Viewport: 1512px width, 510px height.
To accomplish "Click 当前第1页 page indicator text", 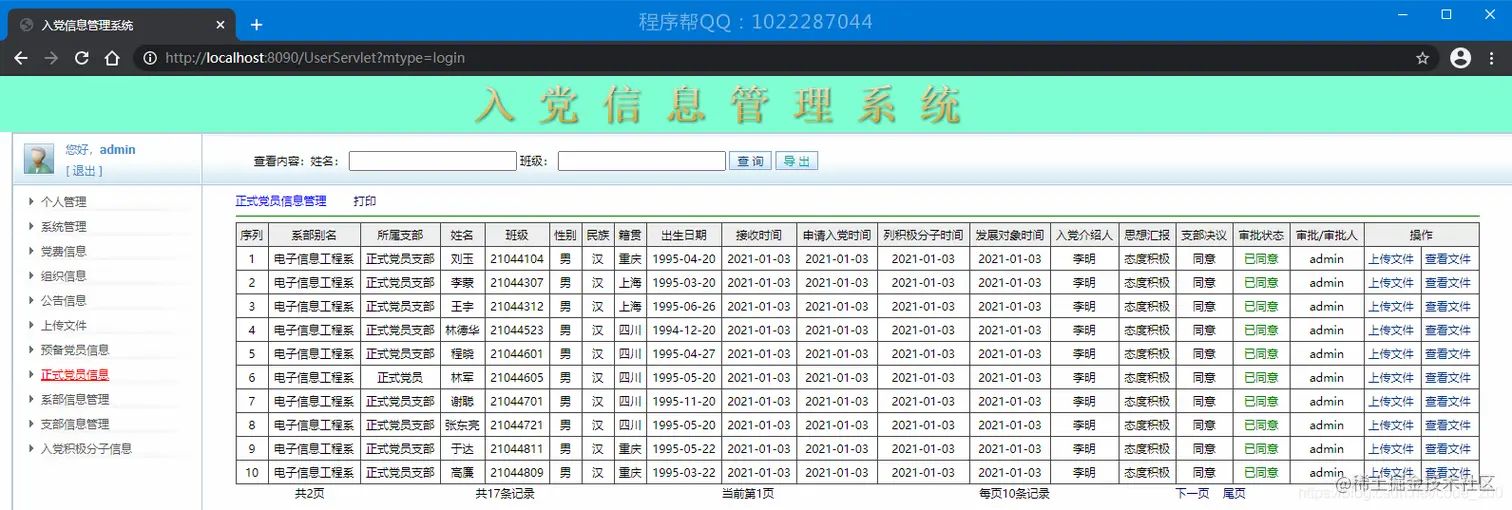I will (x=748, y=493).
